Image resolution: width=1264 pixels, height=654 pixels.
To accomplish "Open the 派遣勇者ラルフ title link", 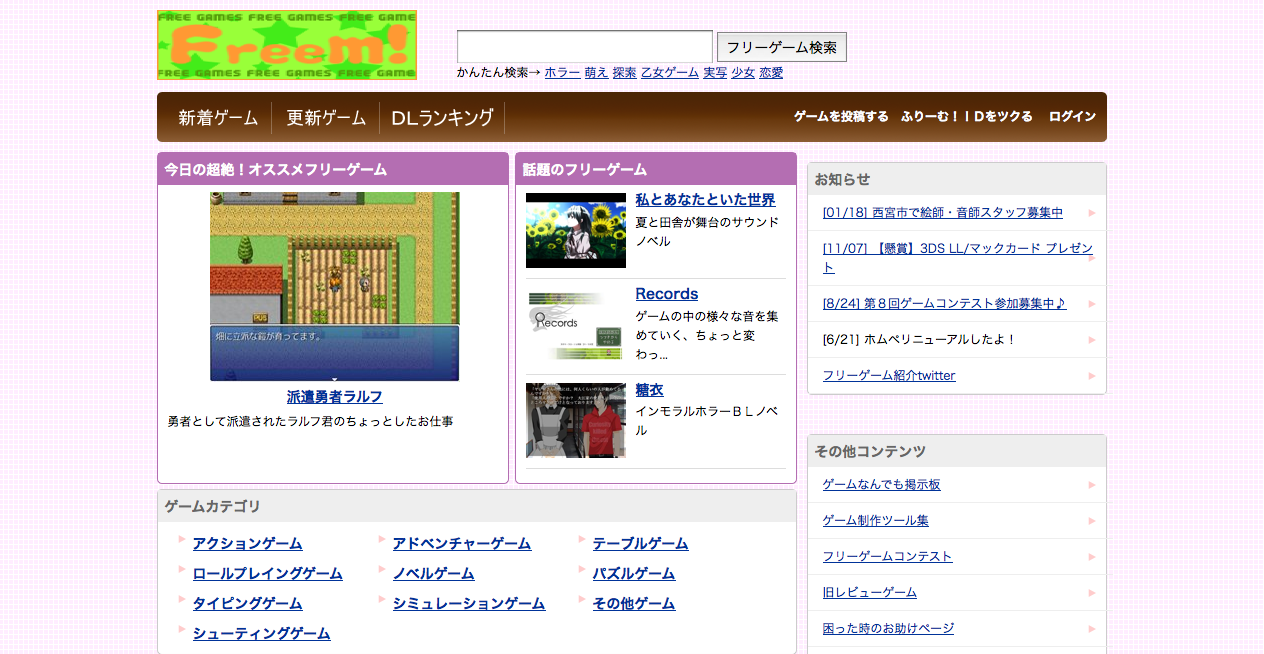I will tap(335, 397).
